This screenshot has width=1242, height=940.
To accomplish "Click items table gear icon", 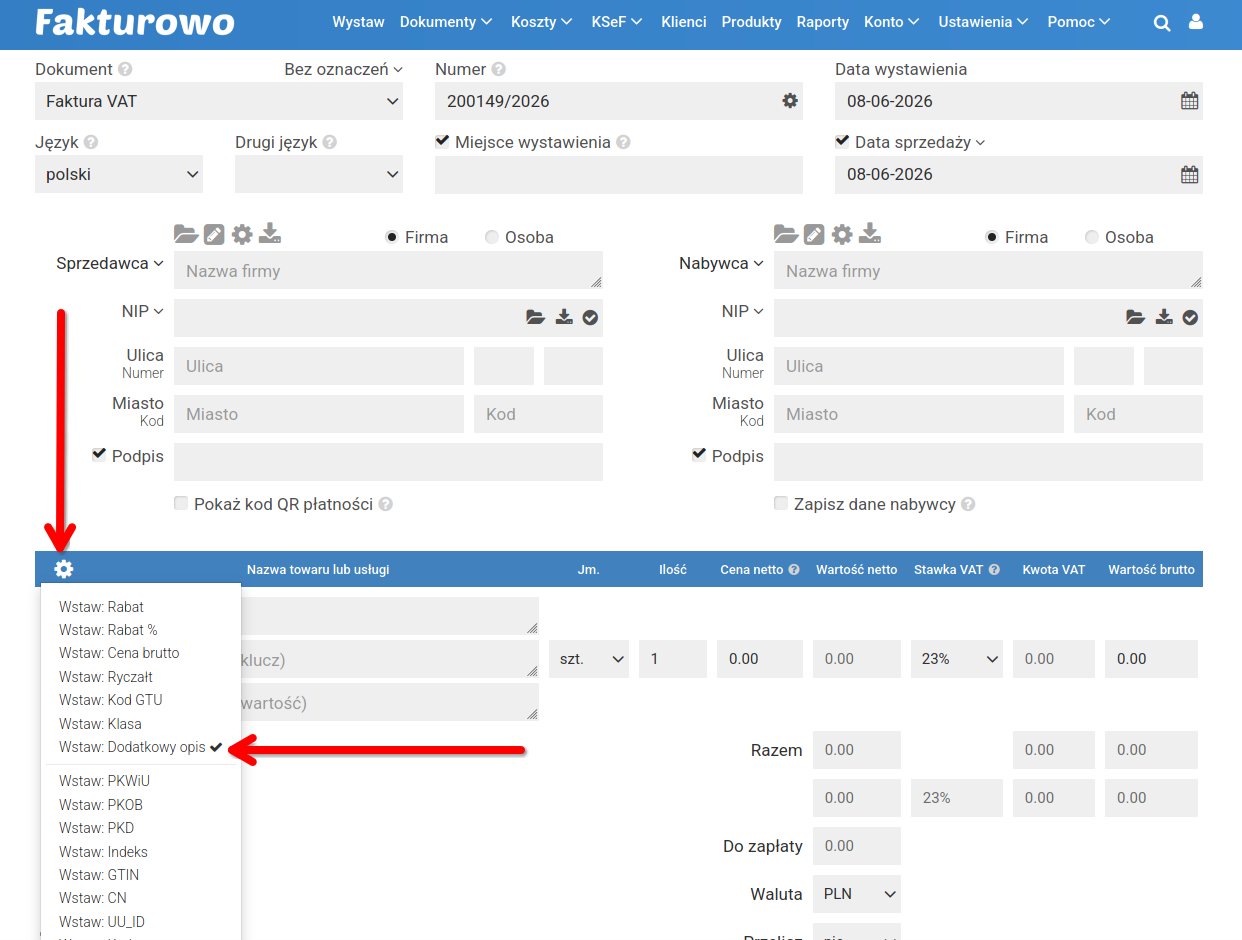I will (x=64, y=569).
